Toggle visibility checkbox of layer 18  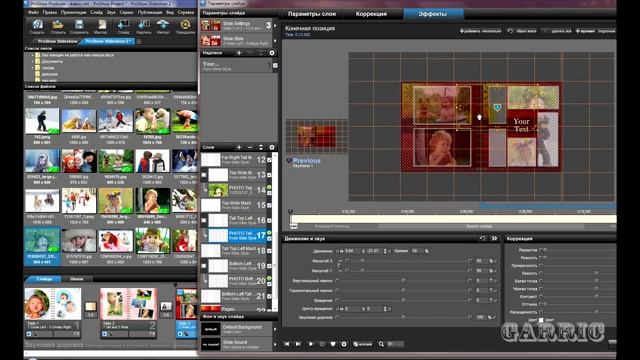[269, 251]
